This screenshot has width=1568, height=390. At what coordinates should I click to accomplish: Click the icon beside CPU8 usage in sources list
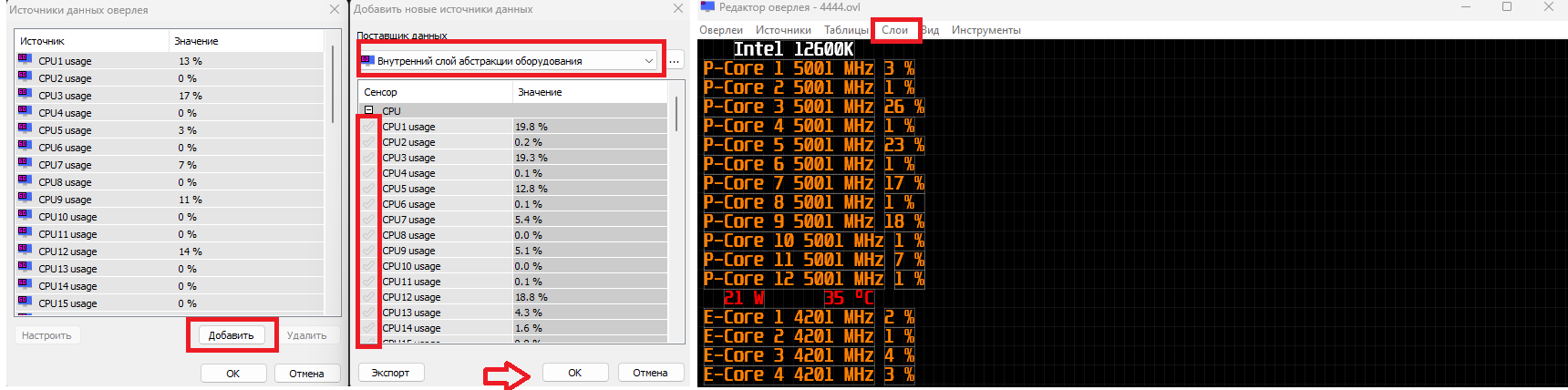coord(25,180)
